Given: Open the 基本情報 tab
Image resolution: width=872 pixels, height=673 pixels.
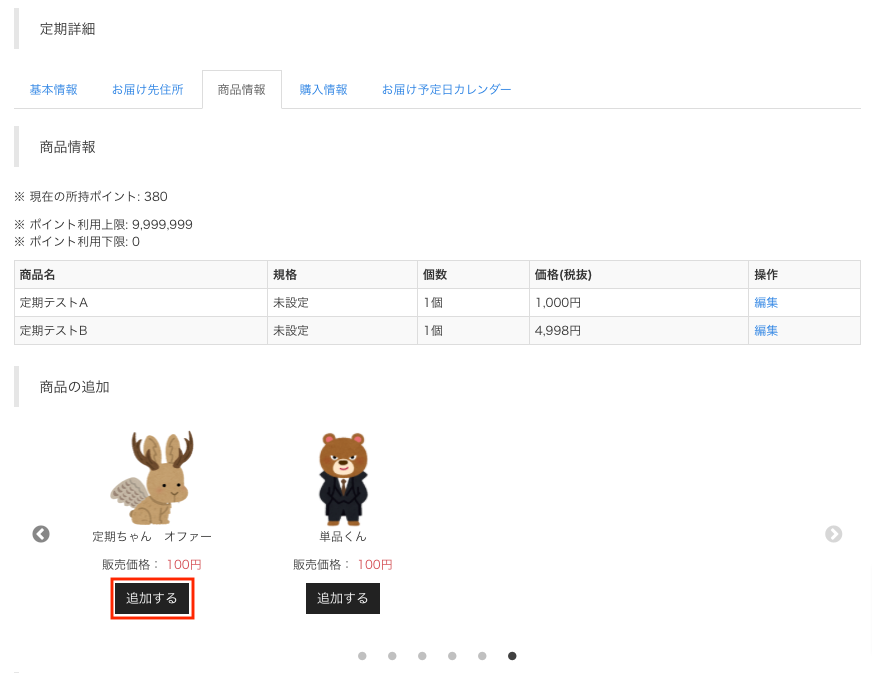Looking at the screenshot, I should click(53, 90).
